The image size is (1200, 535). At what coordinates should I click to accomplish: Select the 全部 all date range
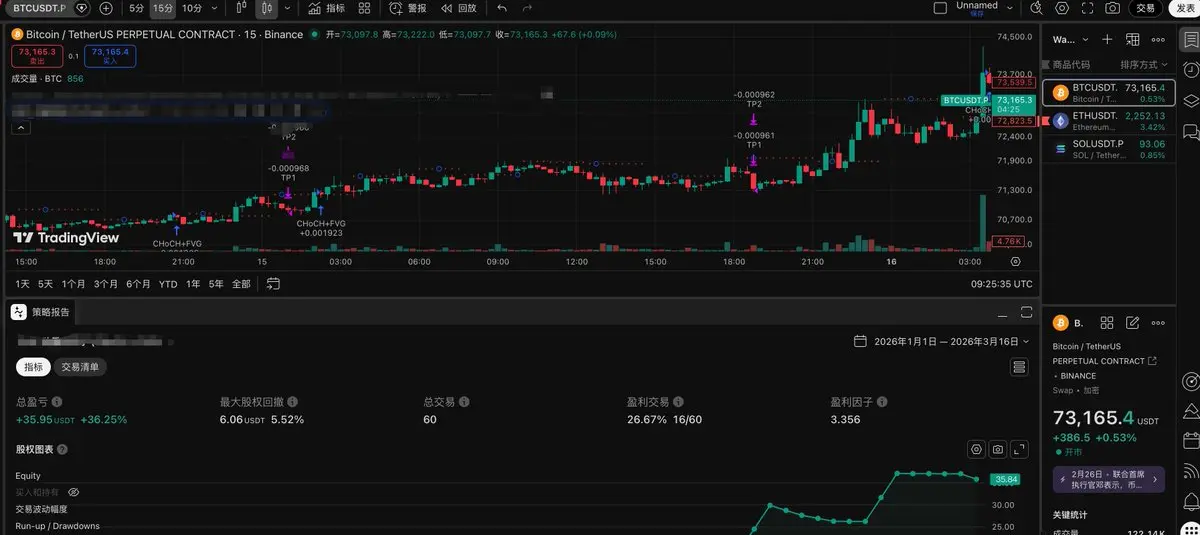(241, 284)
